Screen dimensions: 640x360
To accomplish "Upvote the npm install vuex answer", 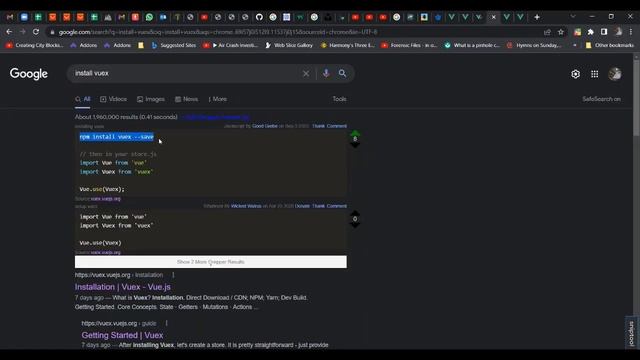I will pos(355,133).
